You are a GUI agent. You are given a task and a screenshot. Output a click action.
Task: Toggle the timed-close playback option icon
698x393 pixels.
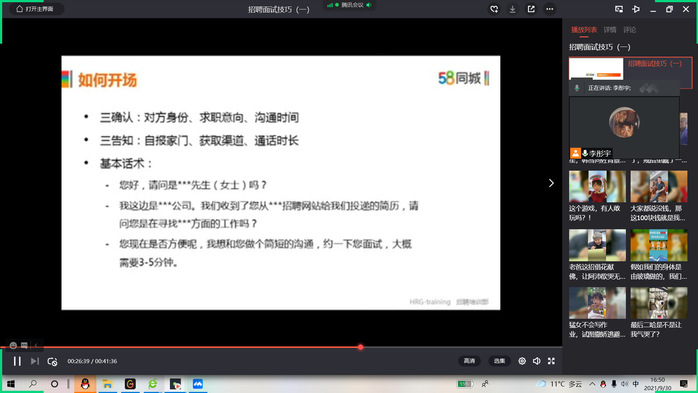[52, 361]
